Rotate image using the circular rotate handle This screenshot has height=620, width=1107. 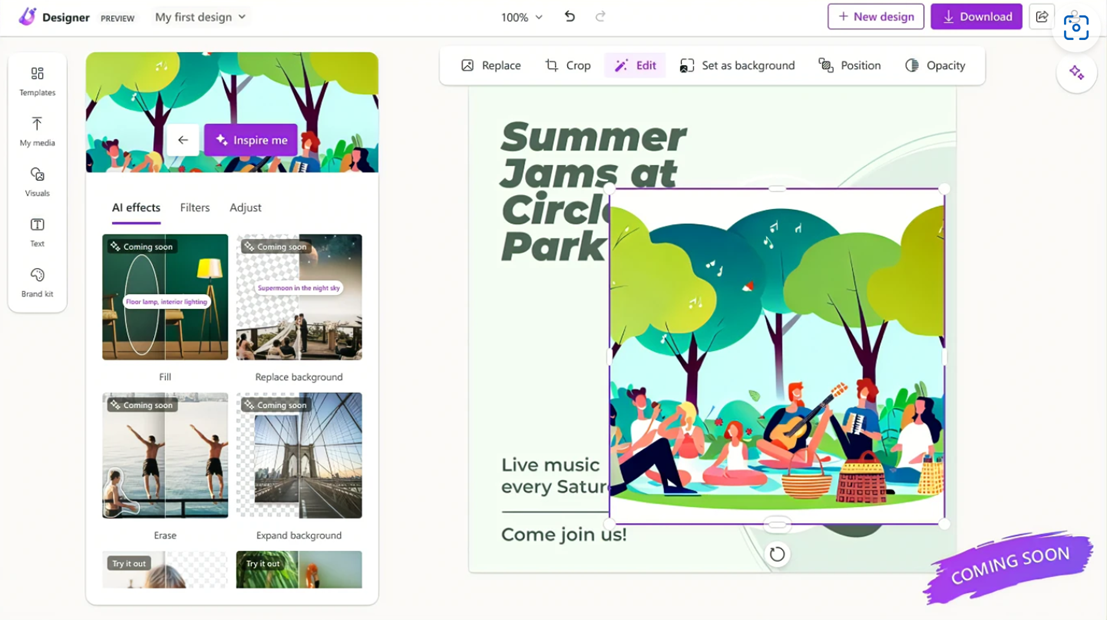tap(777, 554)
